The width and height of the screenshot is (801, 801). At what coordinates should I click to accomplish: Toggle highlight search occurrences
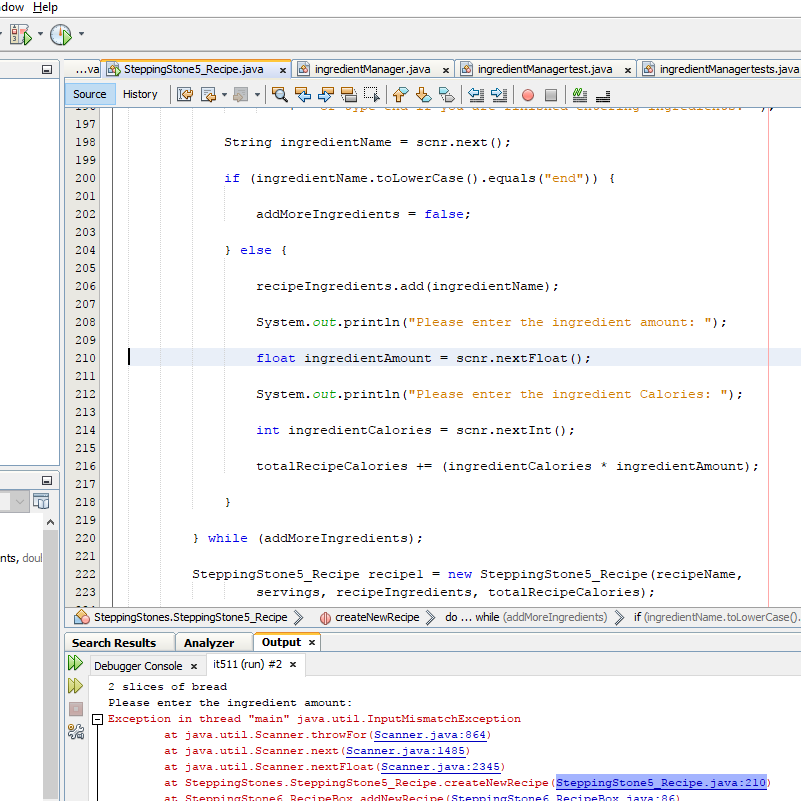click(349, 93)
